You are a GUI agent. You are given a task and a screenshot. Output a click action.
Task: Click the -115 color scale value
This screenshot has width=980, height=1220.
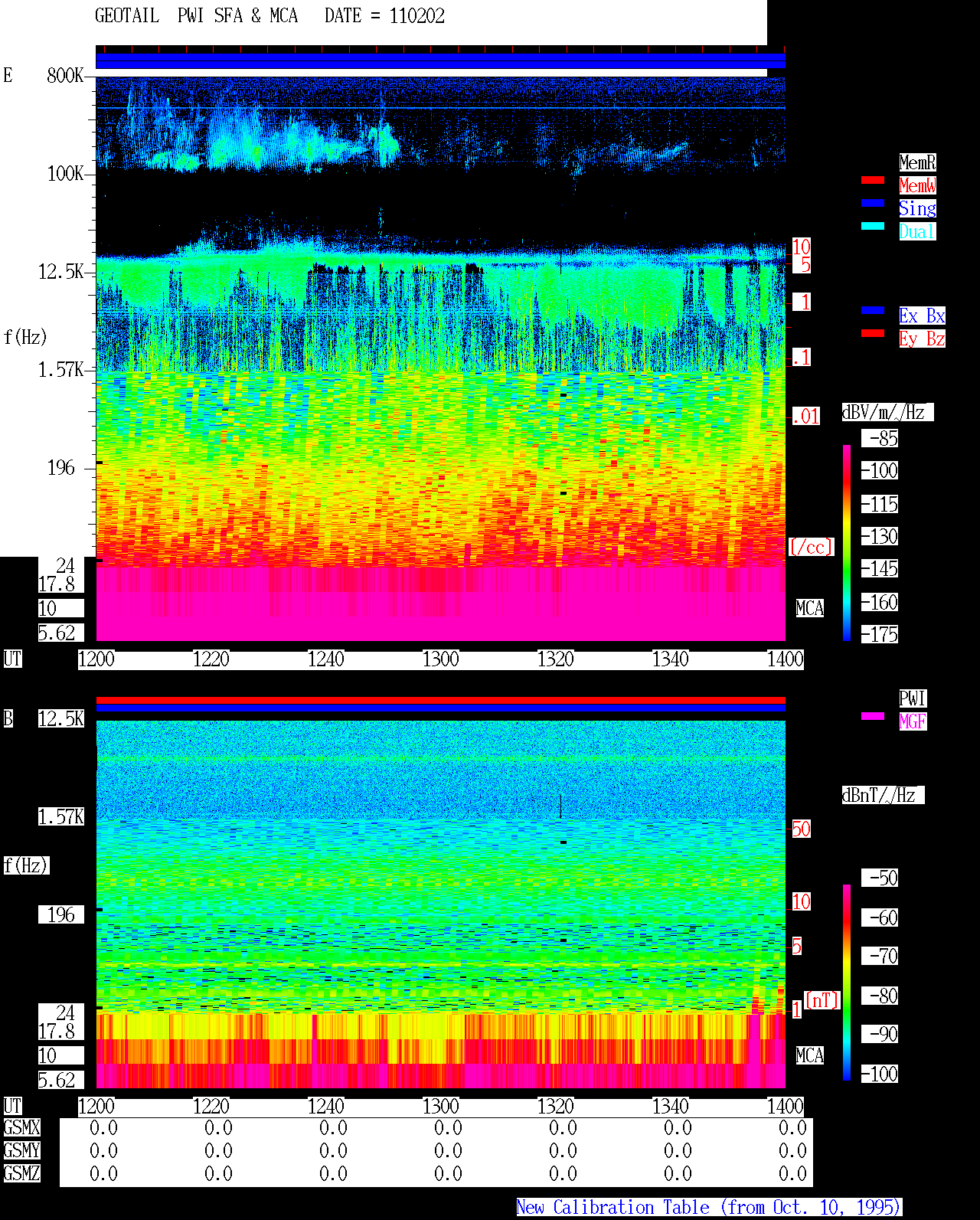click(879, 505)
